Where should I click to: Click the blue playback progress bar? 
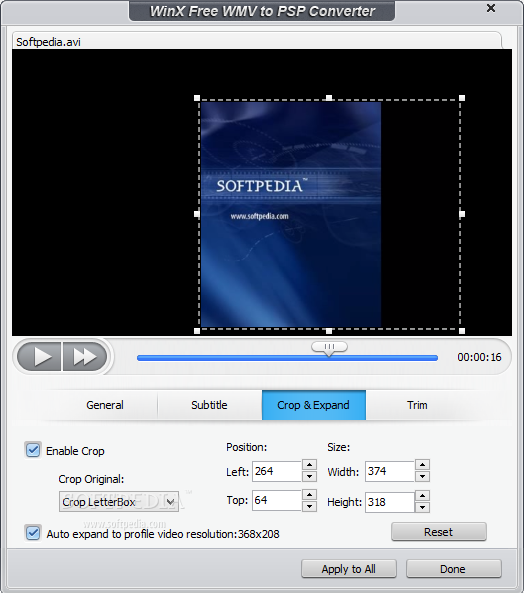click(287, 358)
